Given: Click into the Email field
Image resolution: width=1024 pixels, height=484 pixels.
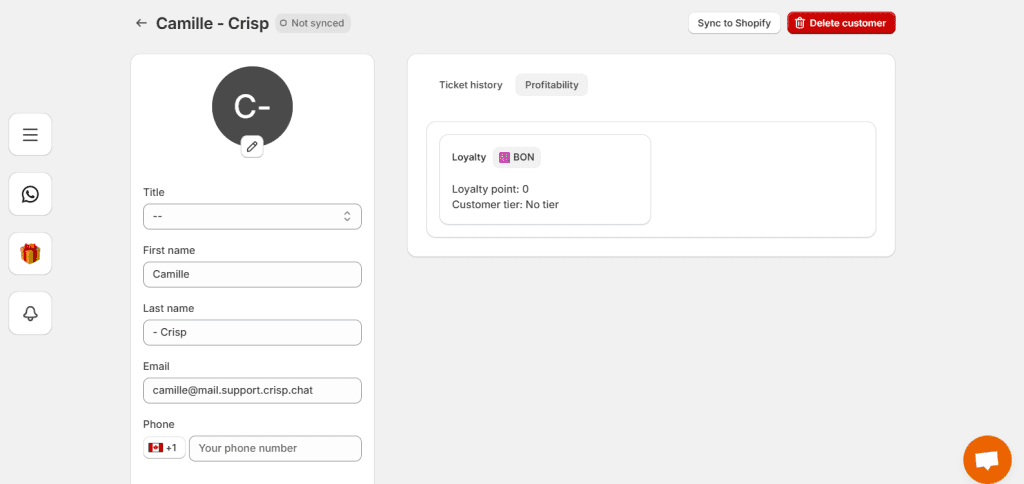Looking at the screenshot, I should [x=252, y=391].
